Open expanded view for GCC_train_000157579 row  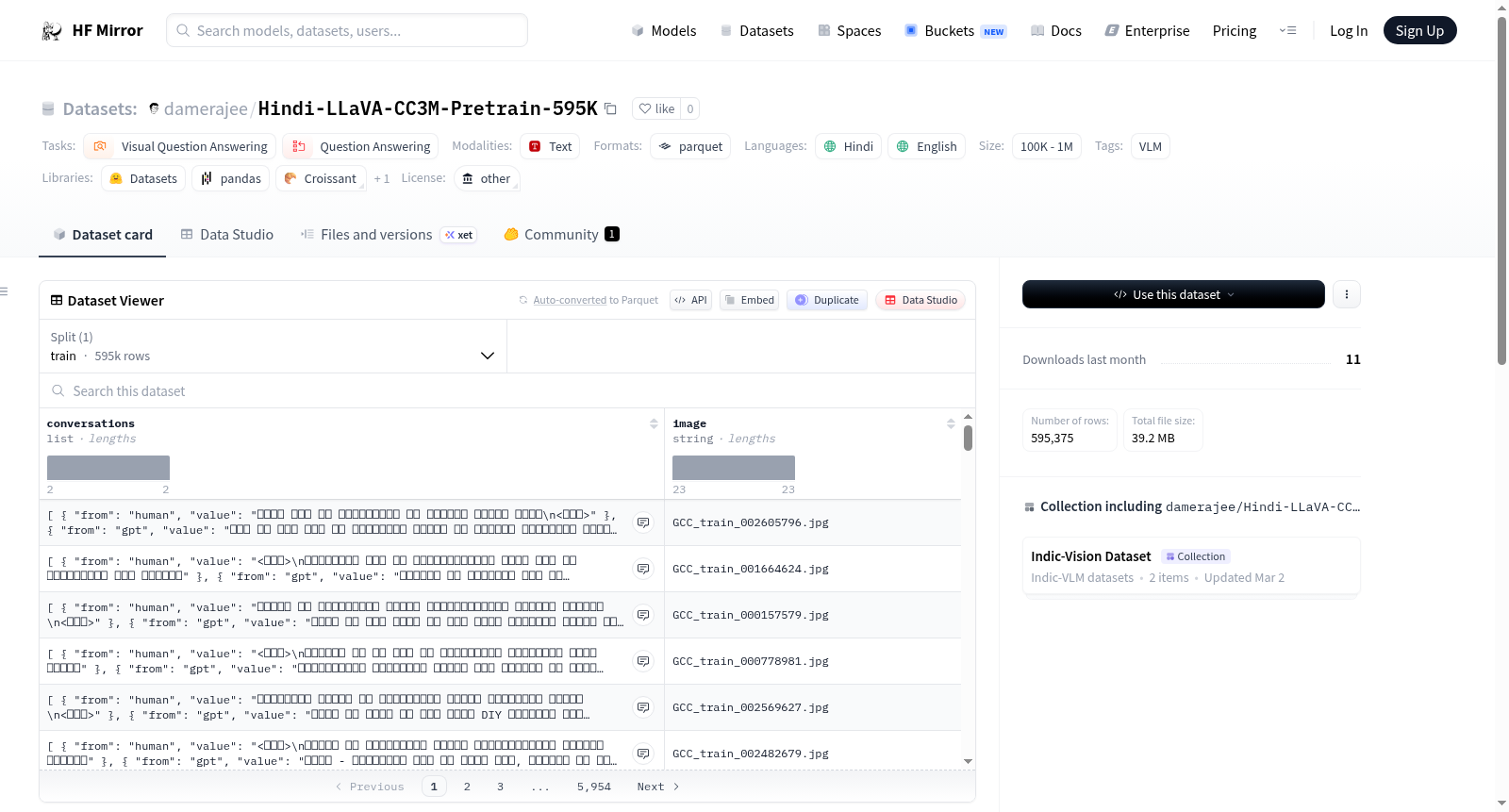(x=643, y=615)
